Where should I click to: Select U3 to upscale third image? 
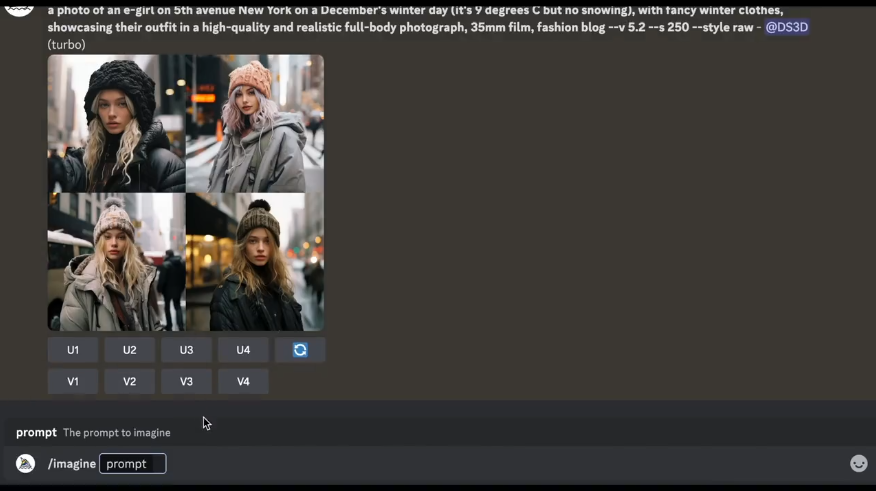(186, 350)
